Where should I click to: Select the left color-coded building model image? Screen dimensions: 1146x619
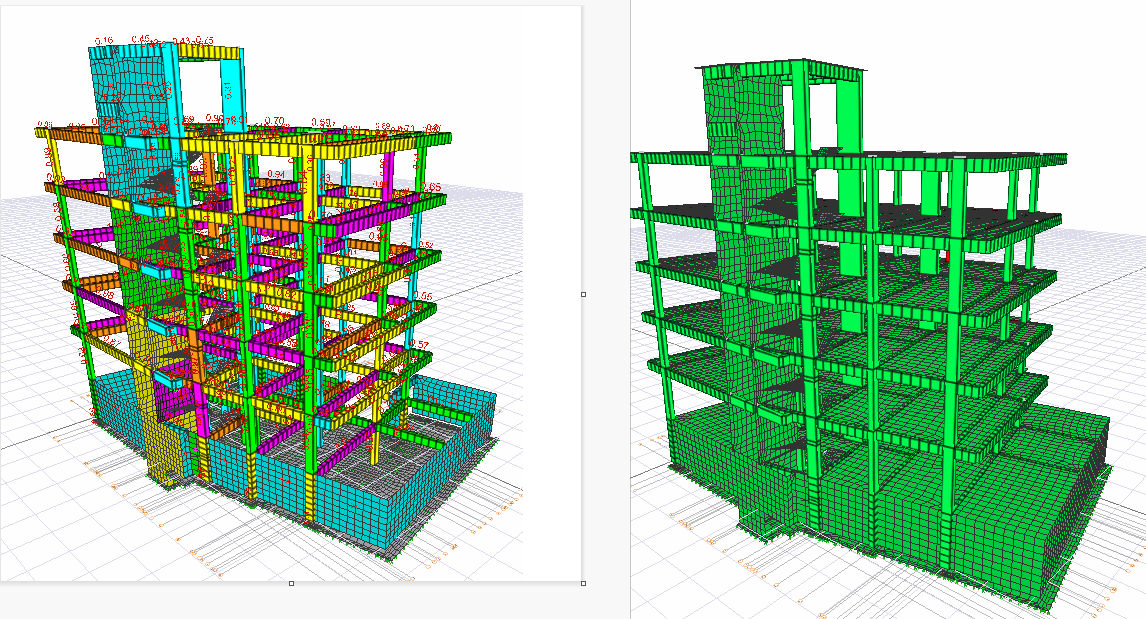tap(291, 292)
